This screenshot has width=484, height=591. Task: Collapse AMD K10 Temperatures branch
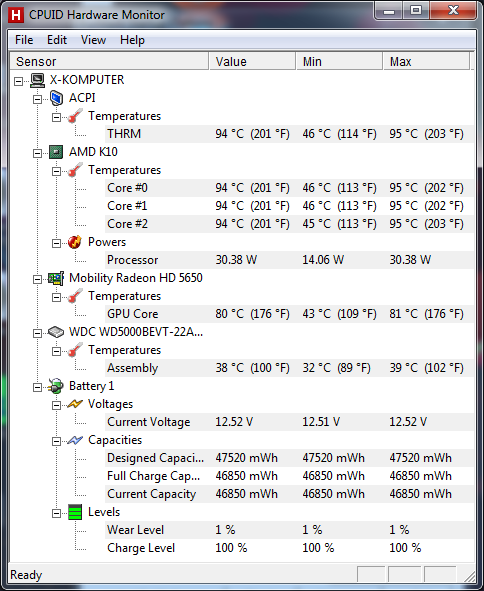coord(56,171)
